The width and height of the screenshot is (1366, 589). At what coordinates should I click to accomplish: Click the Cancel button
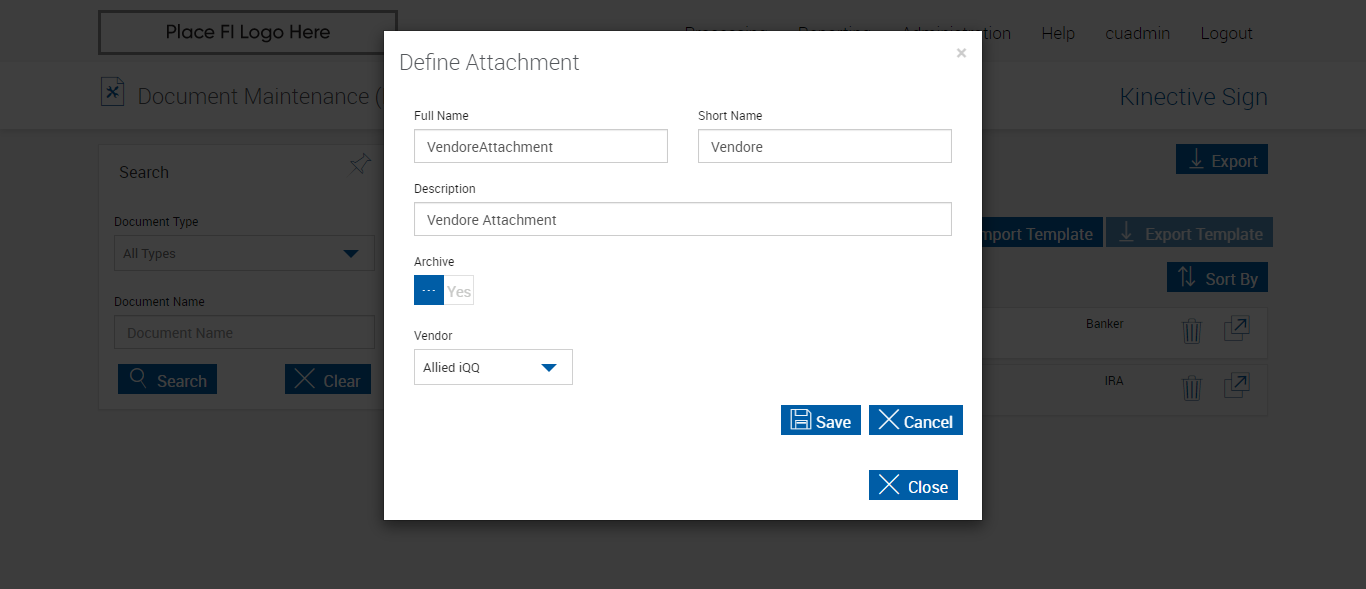(x=915, y=421)
